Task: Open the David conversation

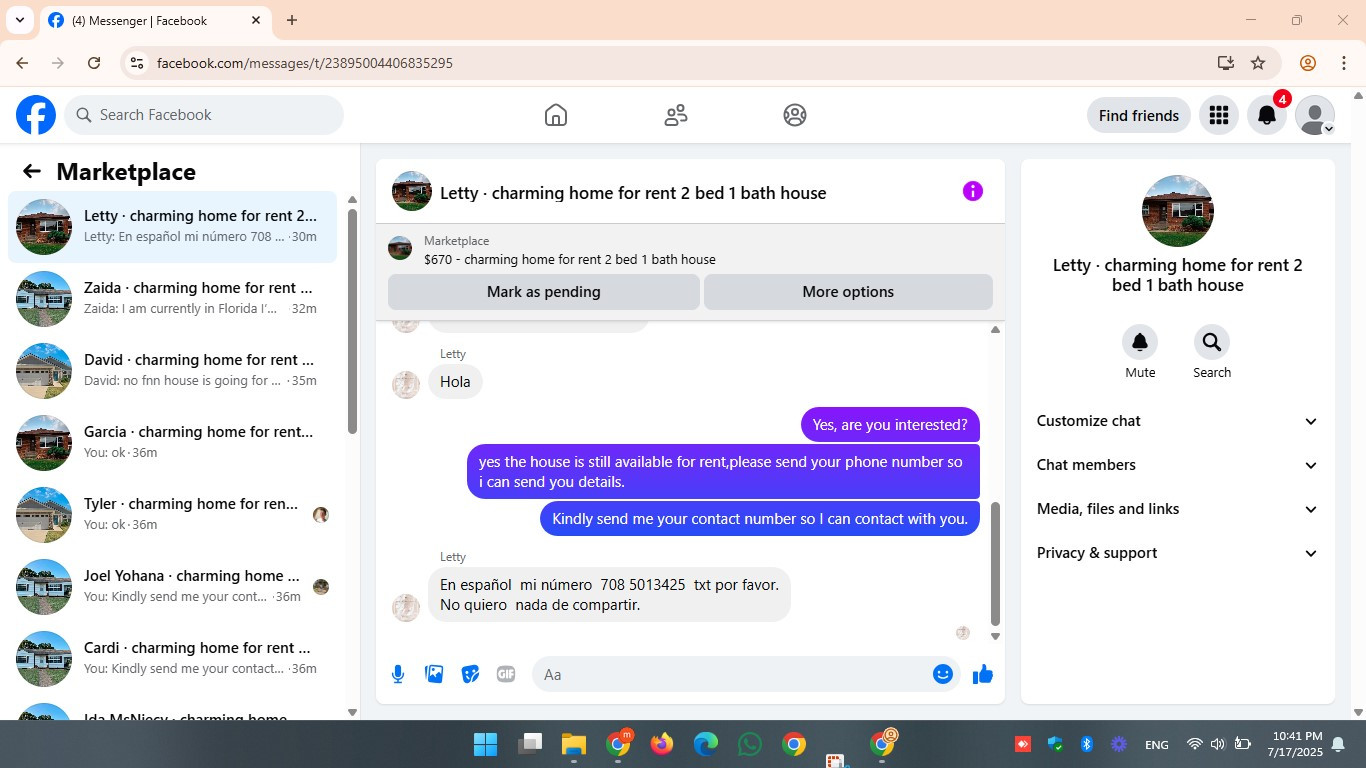Action: coord(173,371)
